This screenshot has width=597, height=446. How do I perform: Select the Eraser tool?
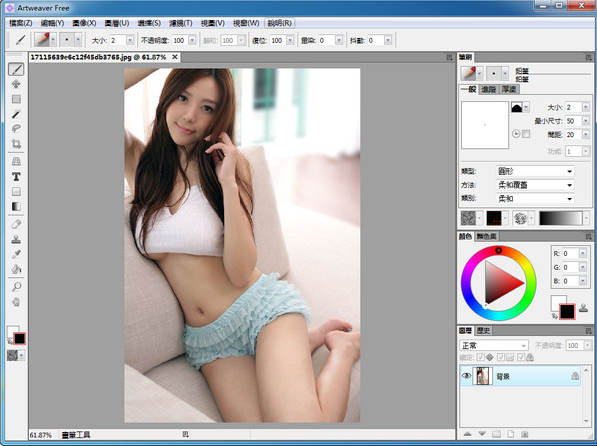tap(16, 224)
